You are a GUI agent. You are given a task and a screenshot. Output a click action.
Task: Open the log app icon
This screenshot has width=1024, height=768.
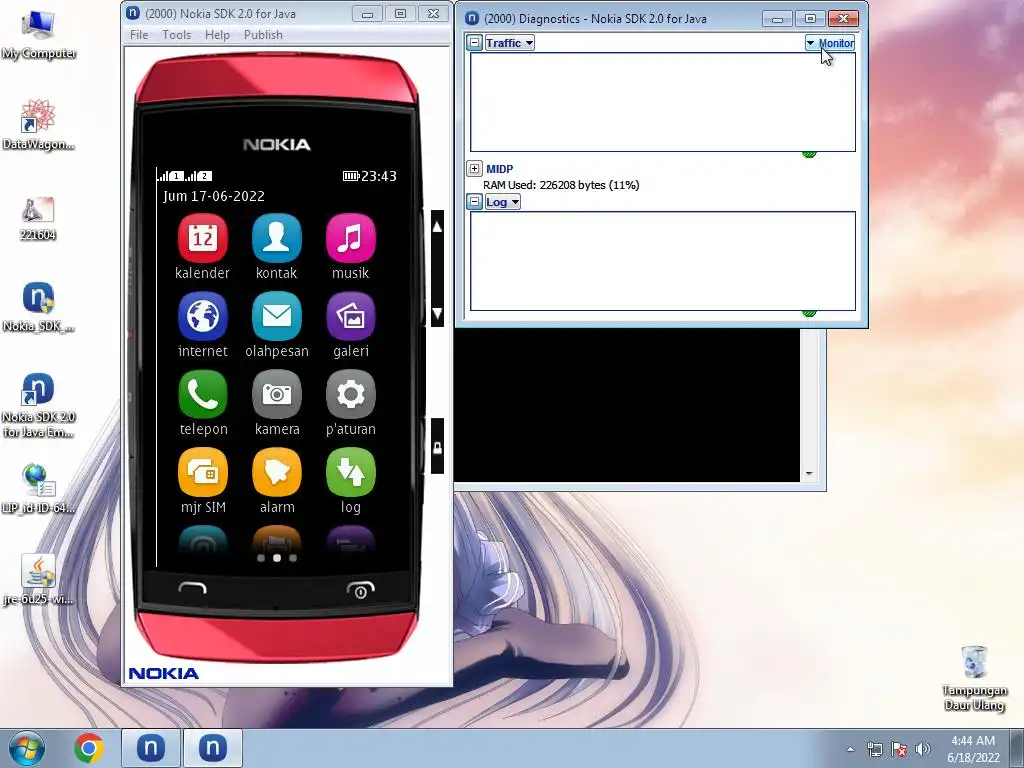point(351,472)
